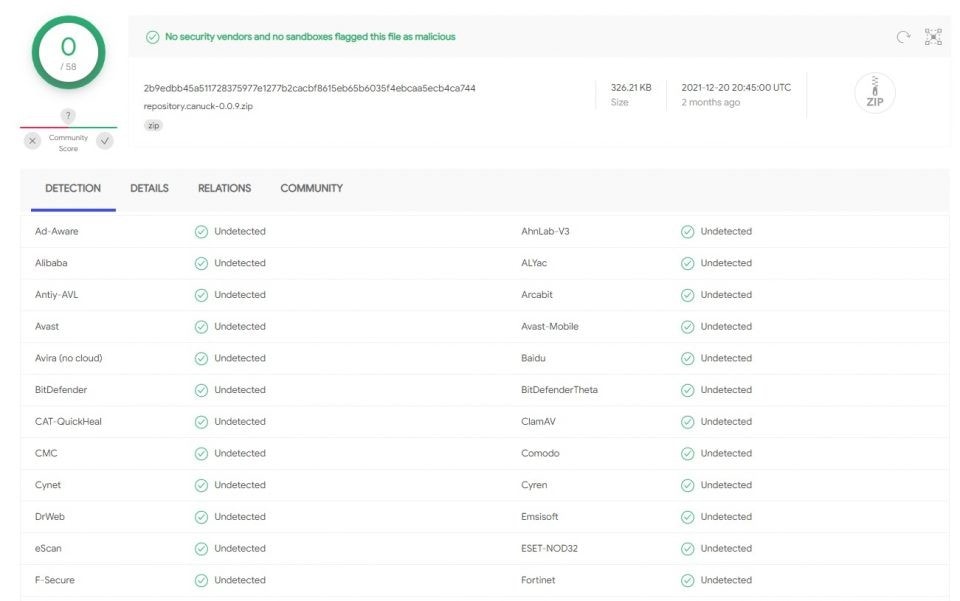Click the check icon in BitDefender row
This screenshot has width=960, height=601.
(201, 390)
